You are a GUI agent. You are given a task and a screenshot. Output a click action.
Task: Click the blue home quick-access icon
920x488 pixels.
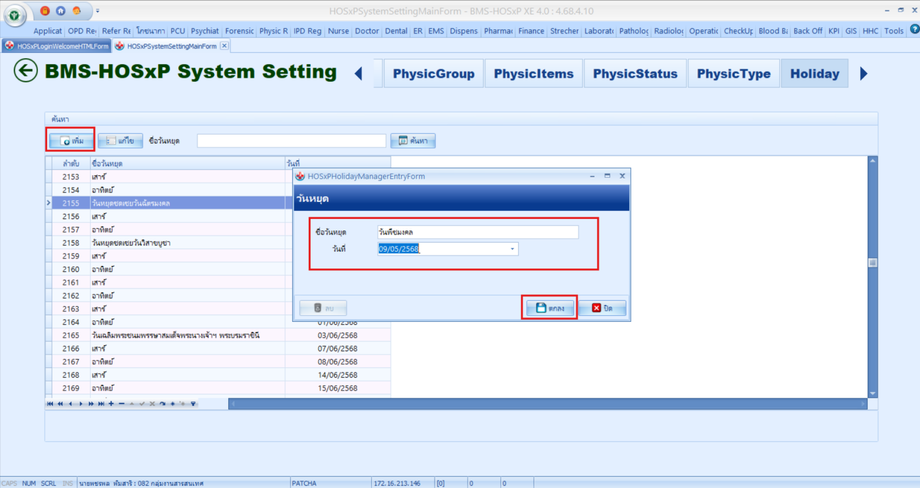60,11
